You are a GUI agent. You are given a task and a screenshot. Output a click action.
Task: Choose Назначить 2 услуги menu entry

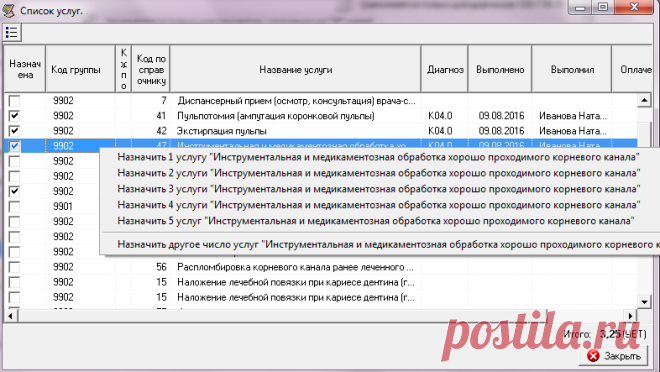379,173
